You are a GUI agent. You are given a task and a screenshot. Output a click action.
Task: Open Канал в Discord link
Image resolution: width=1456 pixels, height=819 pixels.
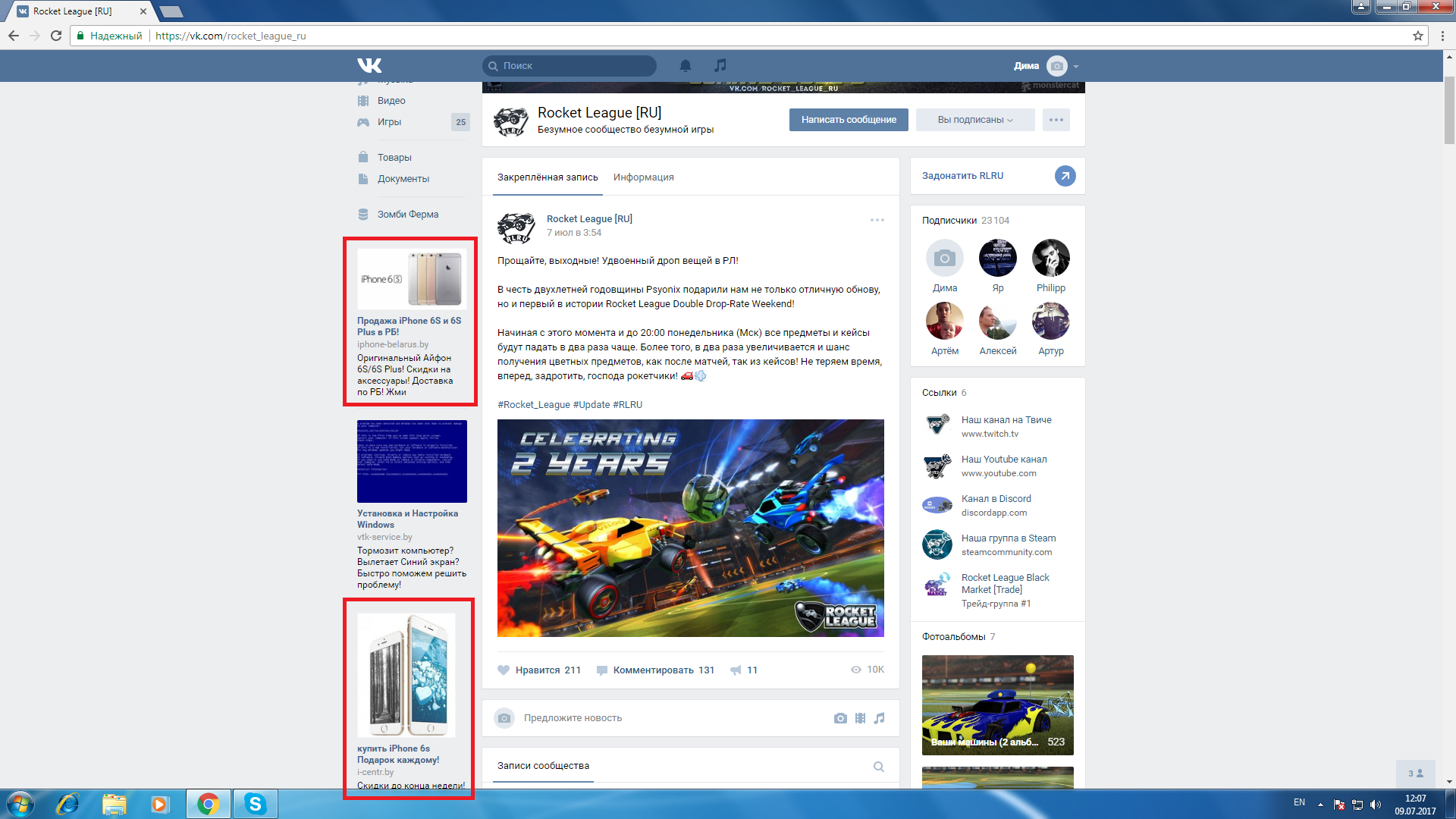[x=996, y=498]
